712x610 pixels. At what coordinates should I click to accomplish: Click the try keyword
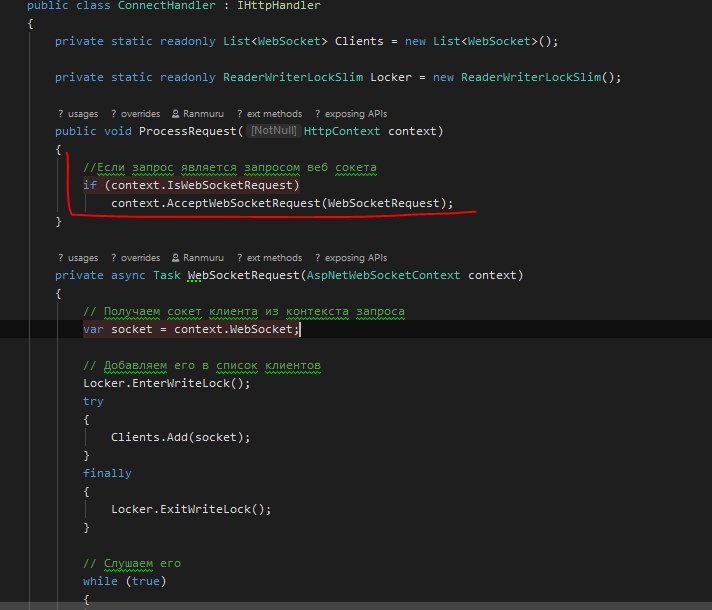[93, 402]
